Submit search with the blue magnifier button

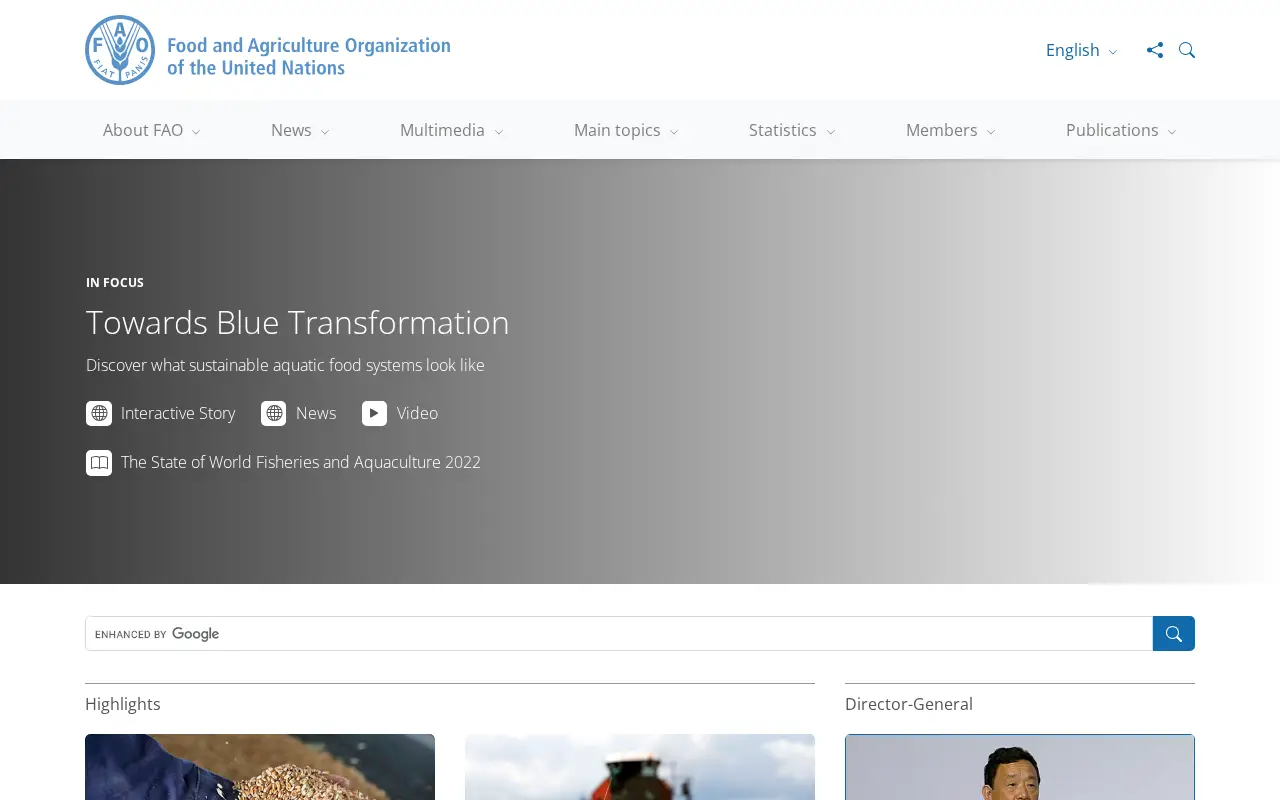[1174, 633]
